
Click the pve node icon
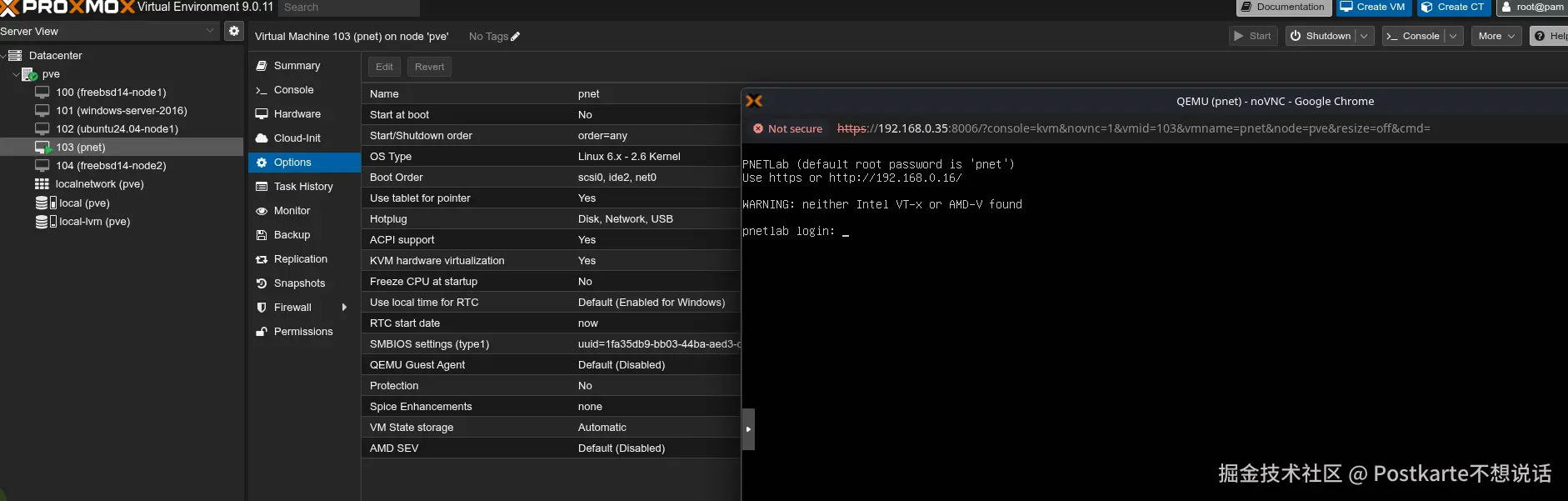[29, 74]
